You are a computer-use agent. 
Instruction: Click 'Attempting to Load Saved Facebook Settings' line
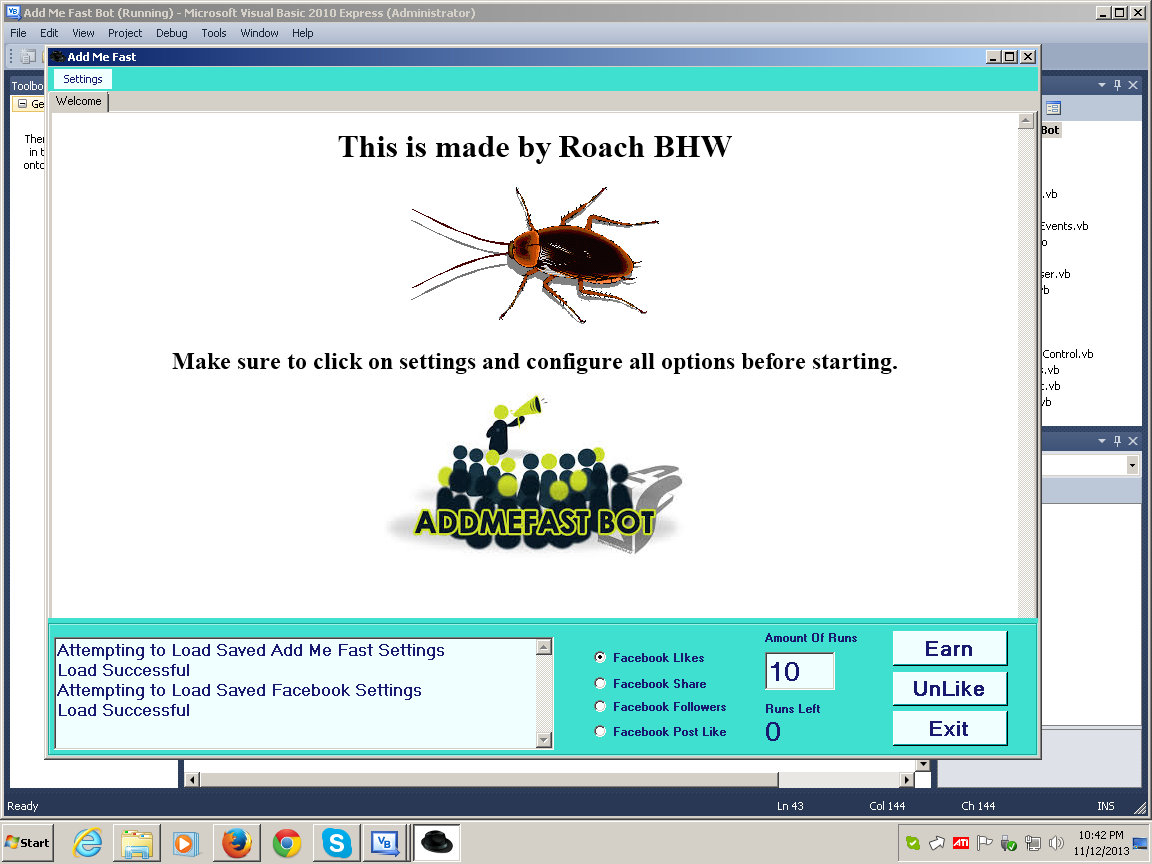[x=240, y=690]
